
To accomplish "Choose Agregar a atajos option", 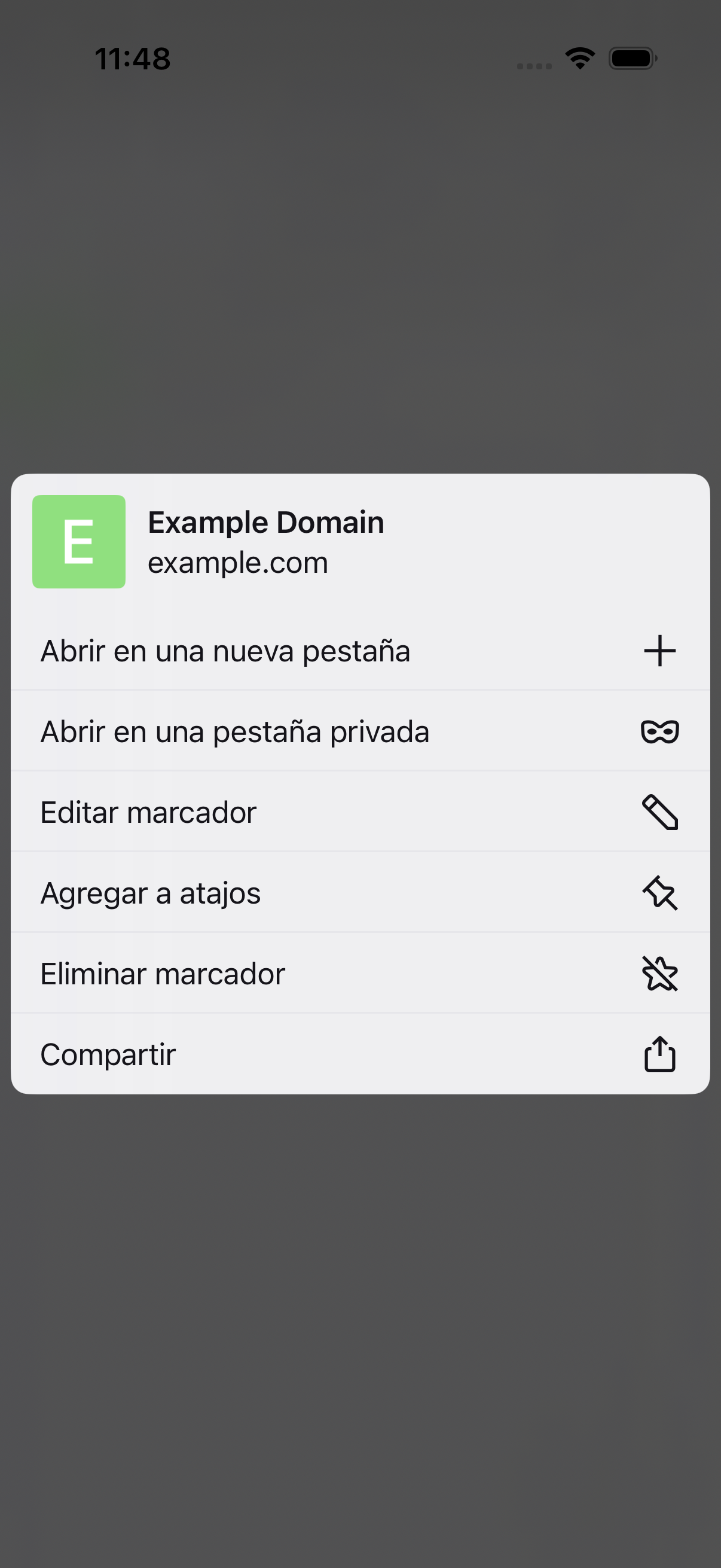I will click(360, 893).
